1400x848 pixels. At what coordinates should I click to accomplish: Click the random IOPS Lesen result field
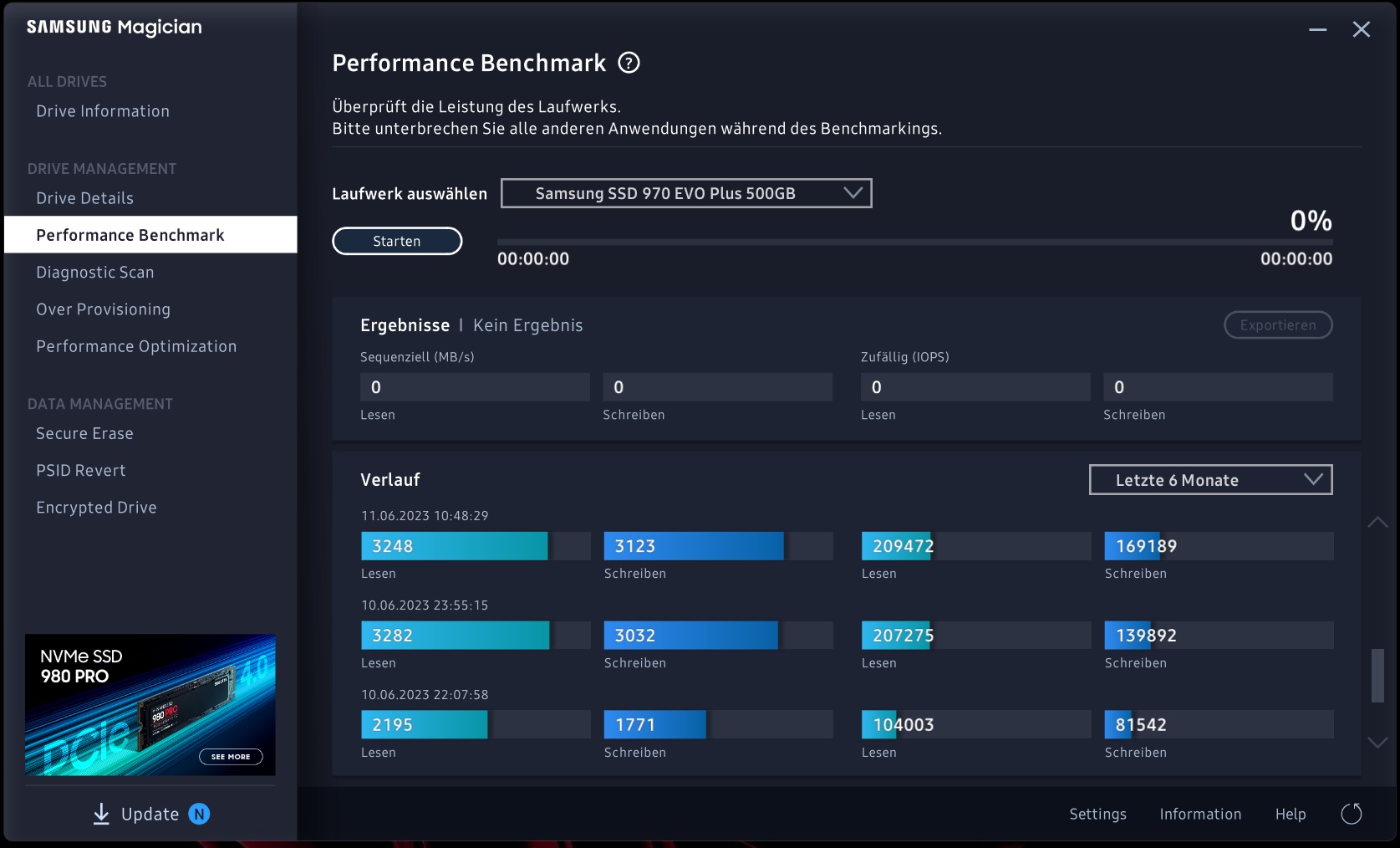coord(975,387)
